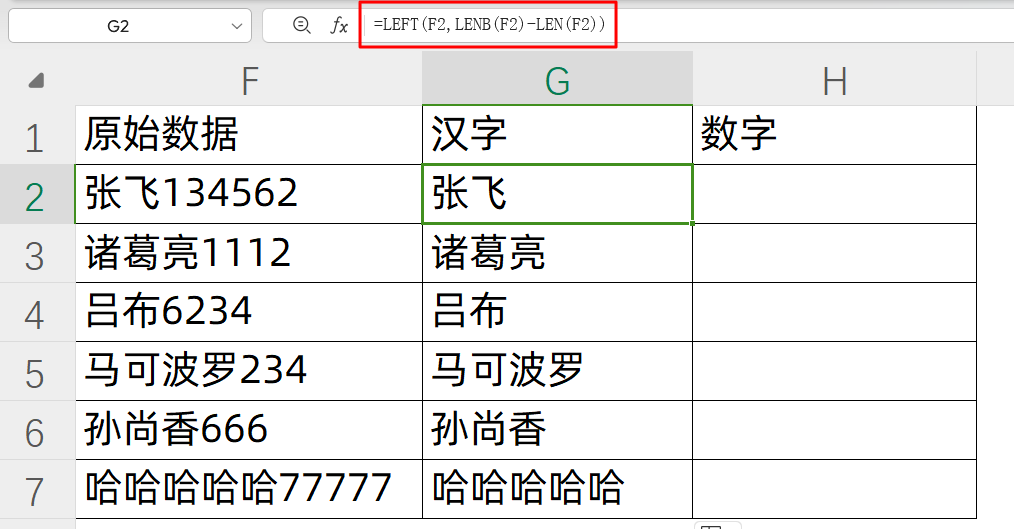Click the header cell 数字

pos(834,135)
